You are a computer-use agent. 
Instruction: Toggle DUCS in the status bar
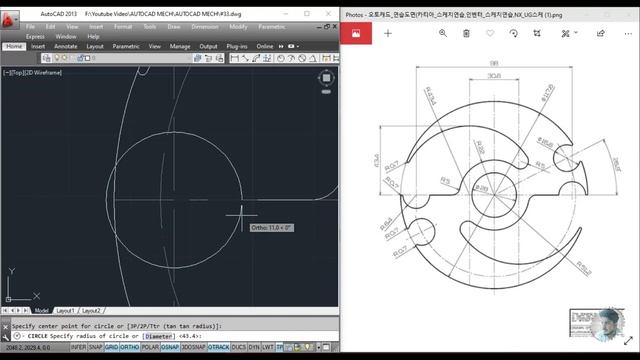click(239, 347)
